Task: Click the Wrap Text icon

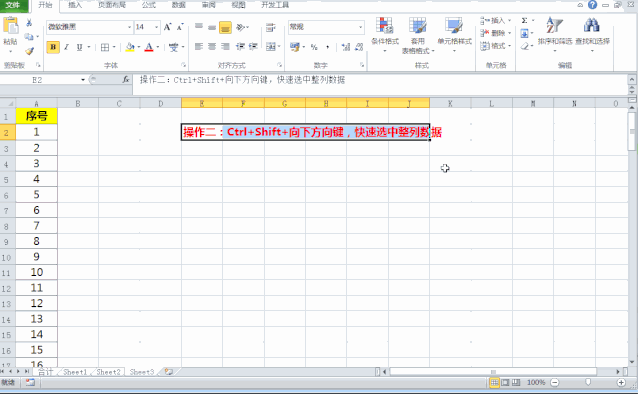Action: 270,27
